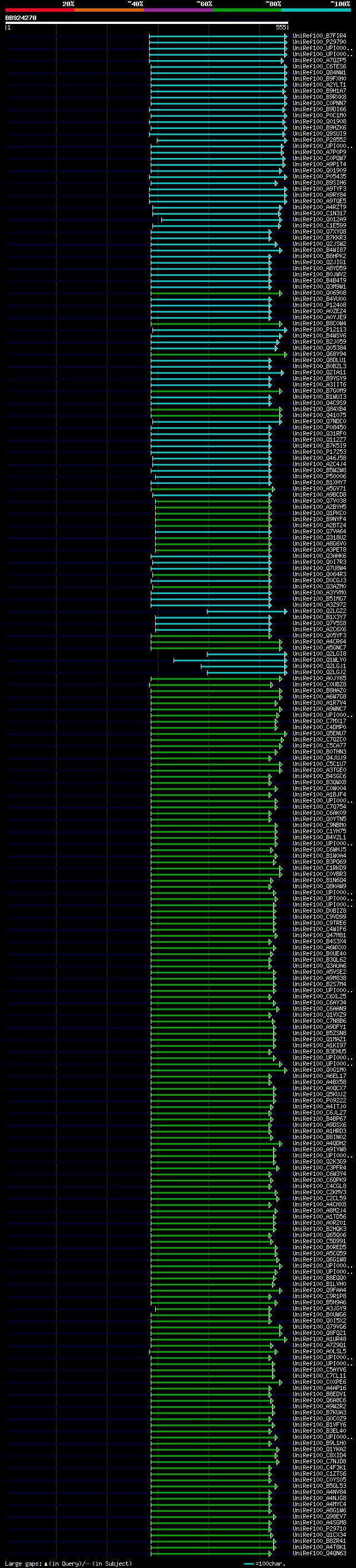Image resolution: width=356 pixels, height=1568 pixels.
Task: Select hit UniRef100_Q5ENU7
Action: point(319,734)
